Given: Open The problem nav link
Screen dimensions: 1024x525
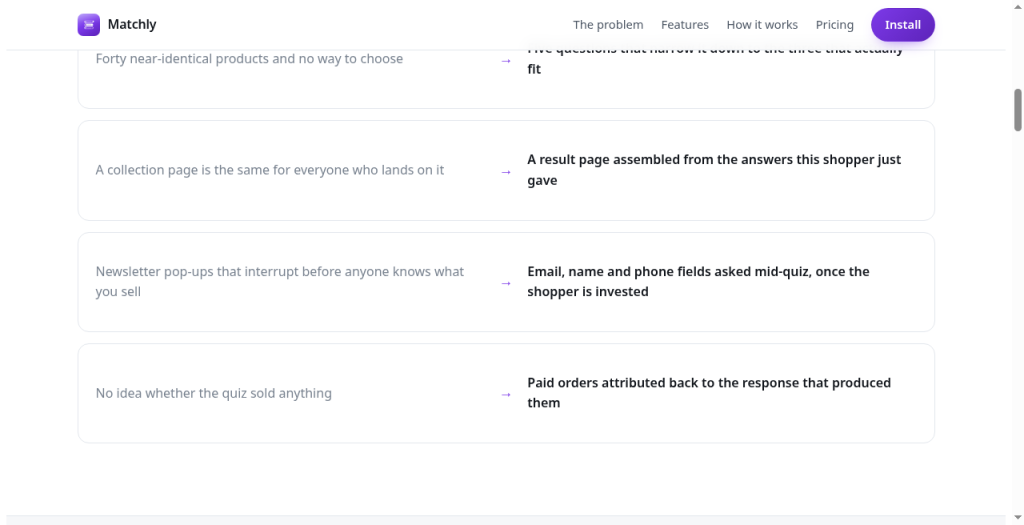Looking at the screenshot, I should pyautogui.click(x=608, y=25).
